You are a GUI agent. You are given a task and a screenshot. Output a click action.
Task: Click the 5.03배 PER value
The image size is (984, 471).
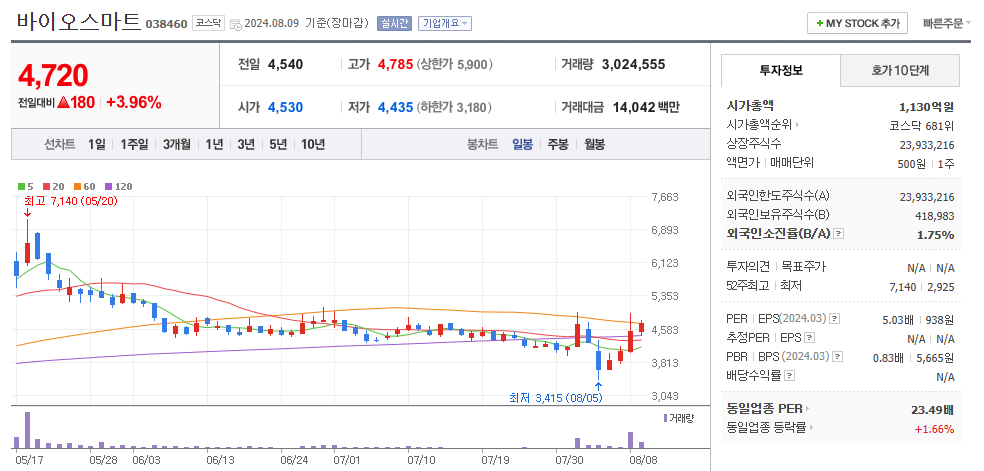coord(899,320)
